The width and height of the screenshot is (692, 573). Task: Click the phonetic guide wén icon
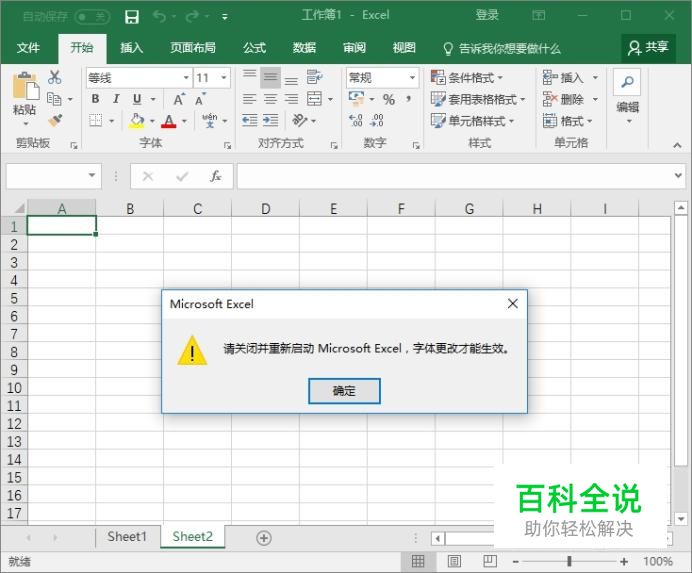(x=210, y=120)
